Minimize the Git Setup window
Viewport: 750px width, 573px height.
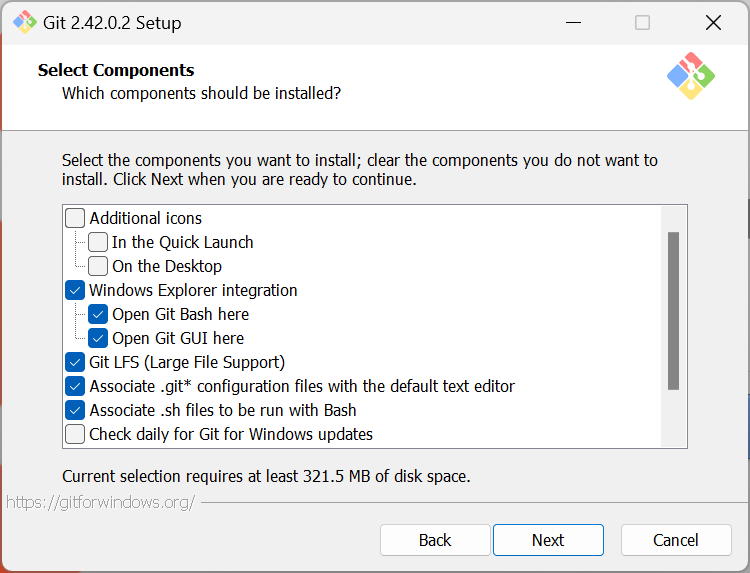[x=573, y=22]
